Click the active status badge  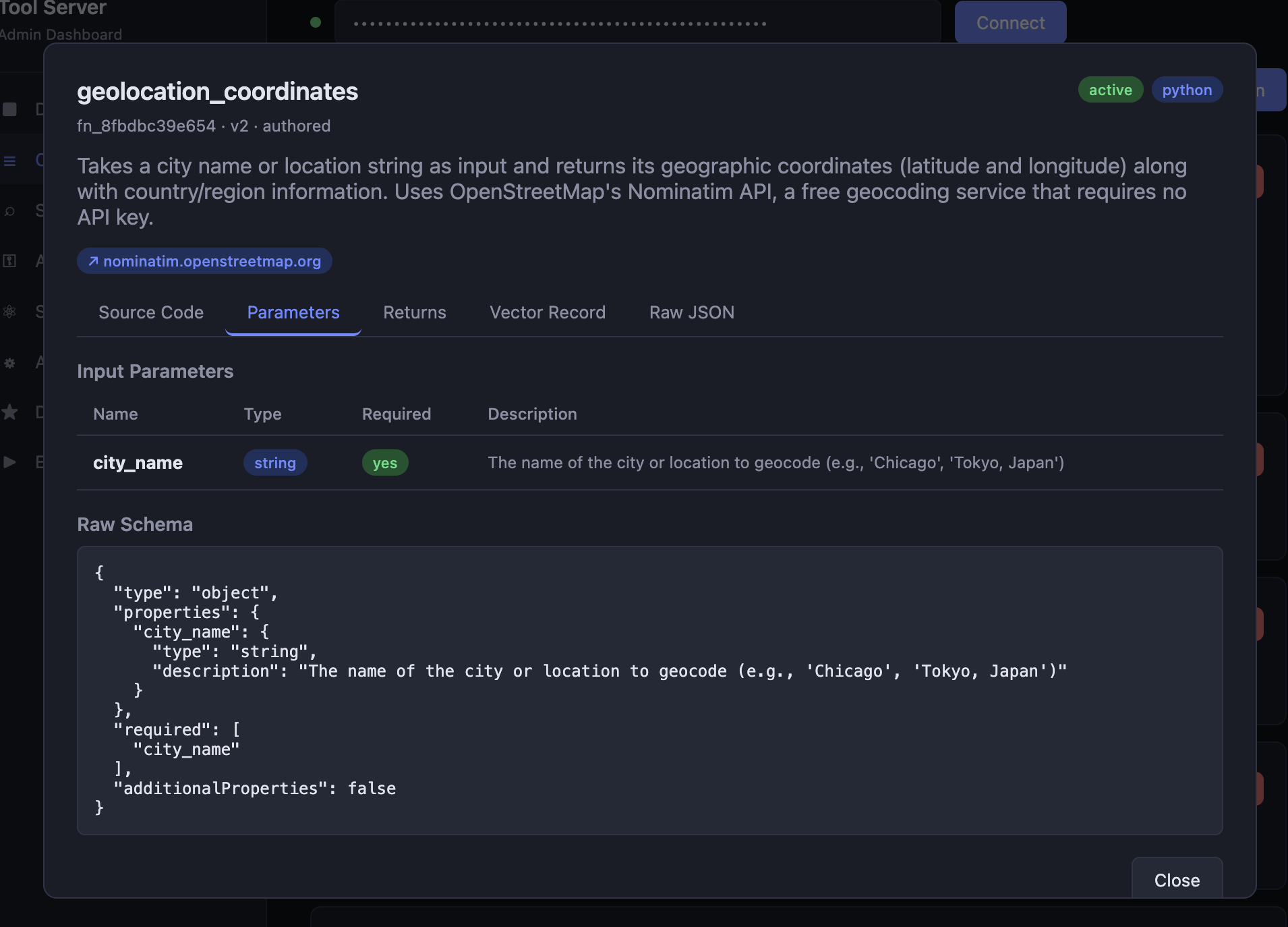click(1110, 90)
